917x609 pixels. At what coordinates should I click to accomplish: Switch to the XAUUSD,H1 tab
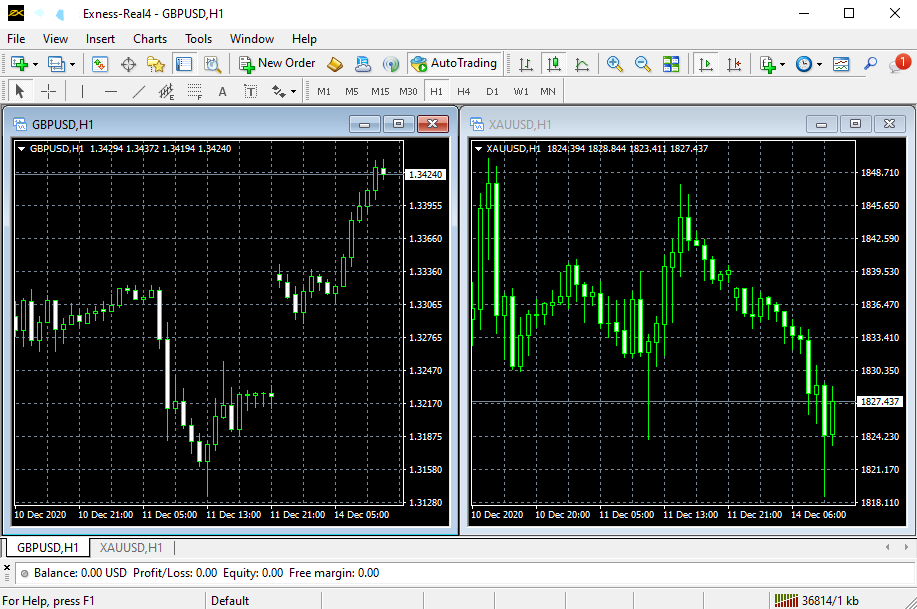pyautogui.click(x=130, y=548)
